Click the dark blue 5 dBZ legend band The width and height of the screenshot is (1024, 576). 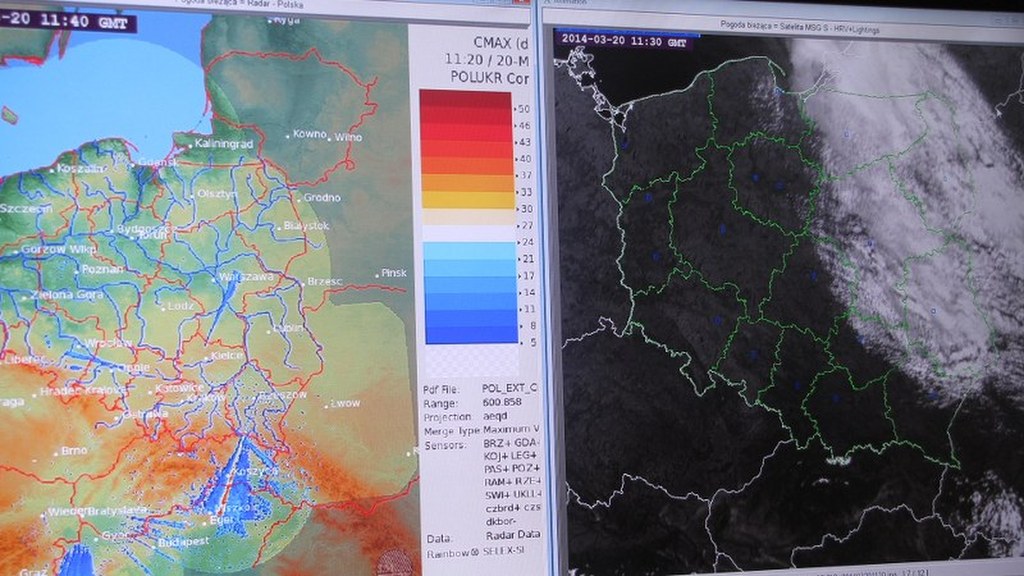(467, 336)
